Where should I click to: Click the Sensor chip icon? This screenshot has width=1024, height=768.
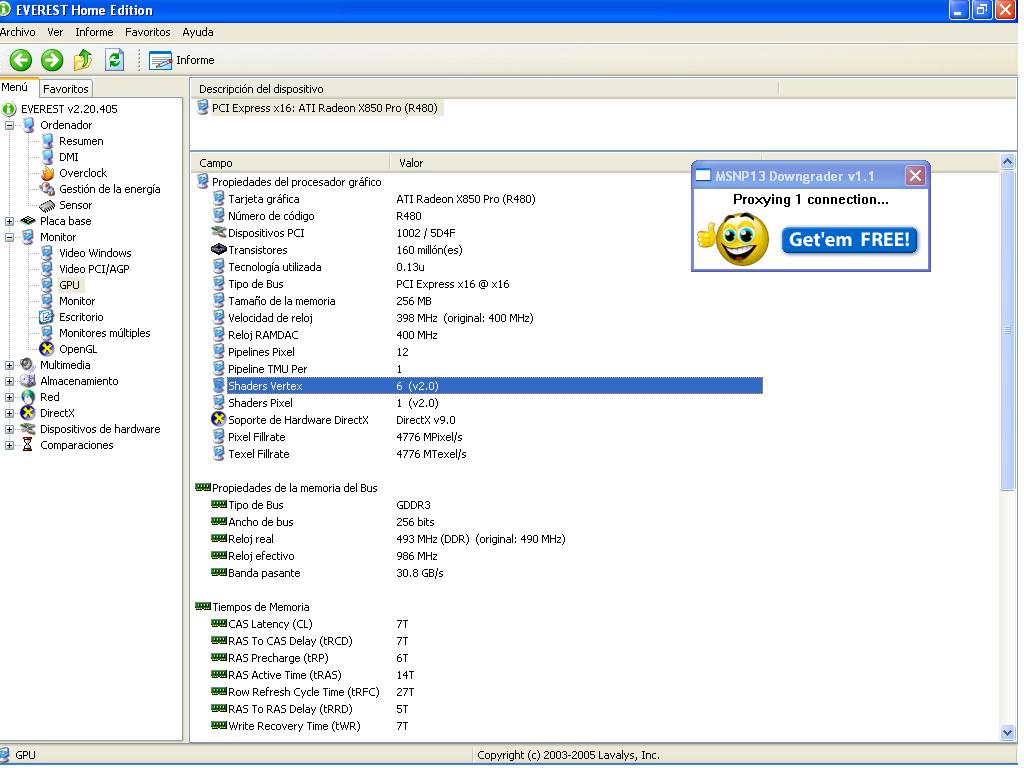pos(47,206)
